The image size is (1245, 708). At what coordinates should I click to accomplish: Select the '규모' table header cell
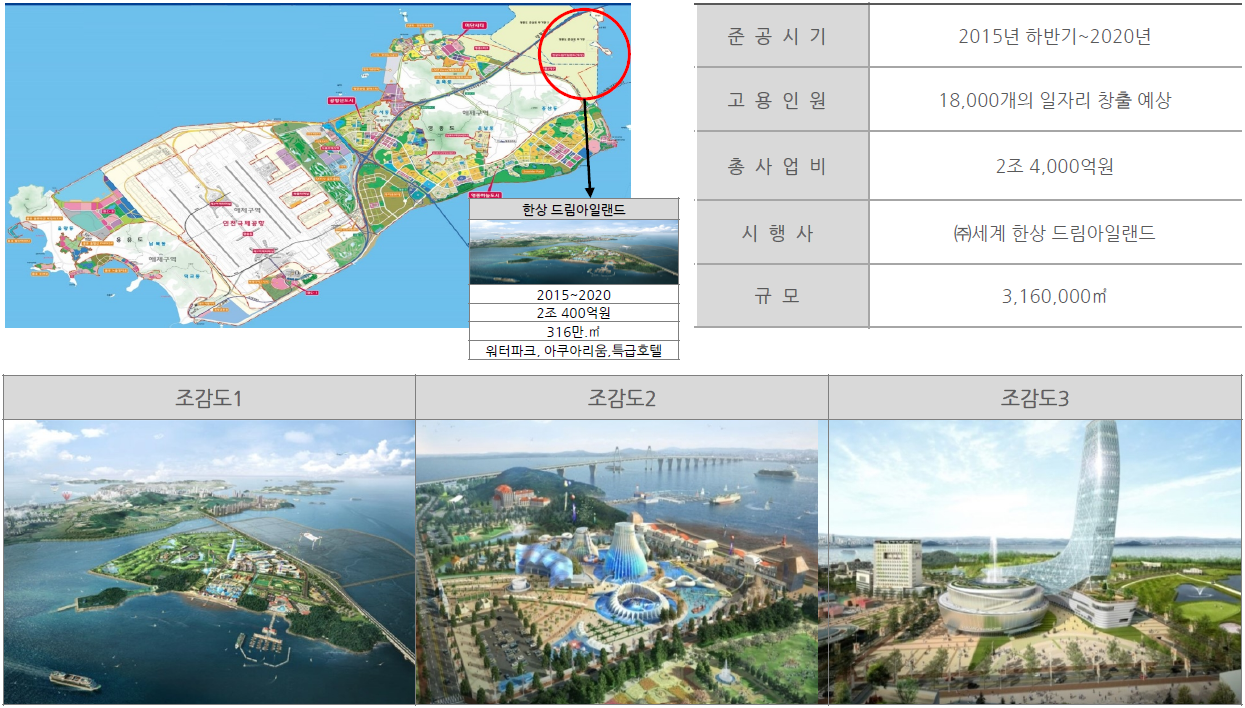tap(781, 296)
